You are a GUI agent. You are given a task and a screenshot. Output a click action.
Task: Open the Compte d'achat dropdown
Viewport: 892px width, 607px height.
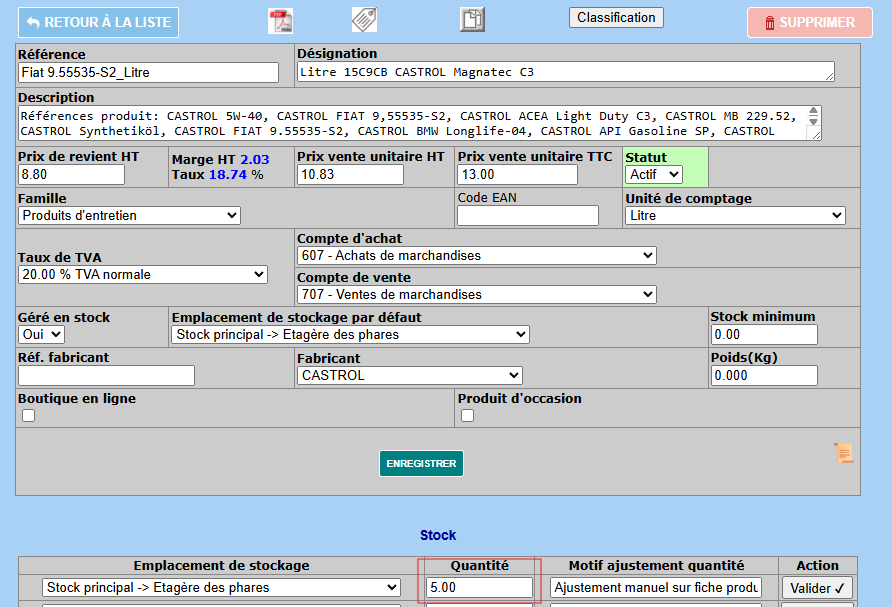click(477, 255)
